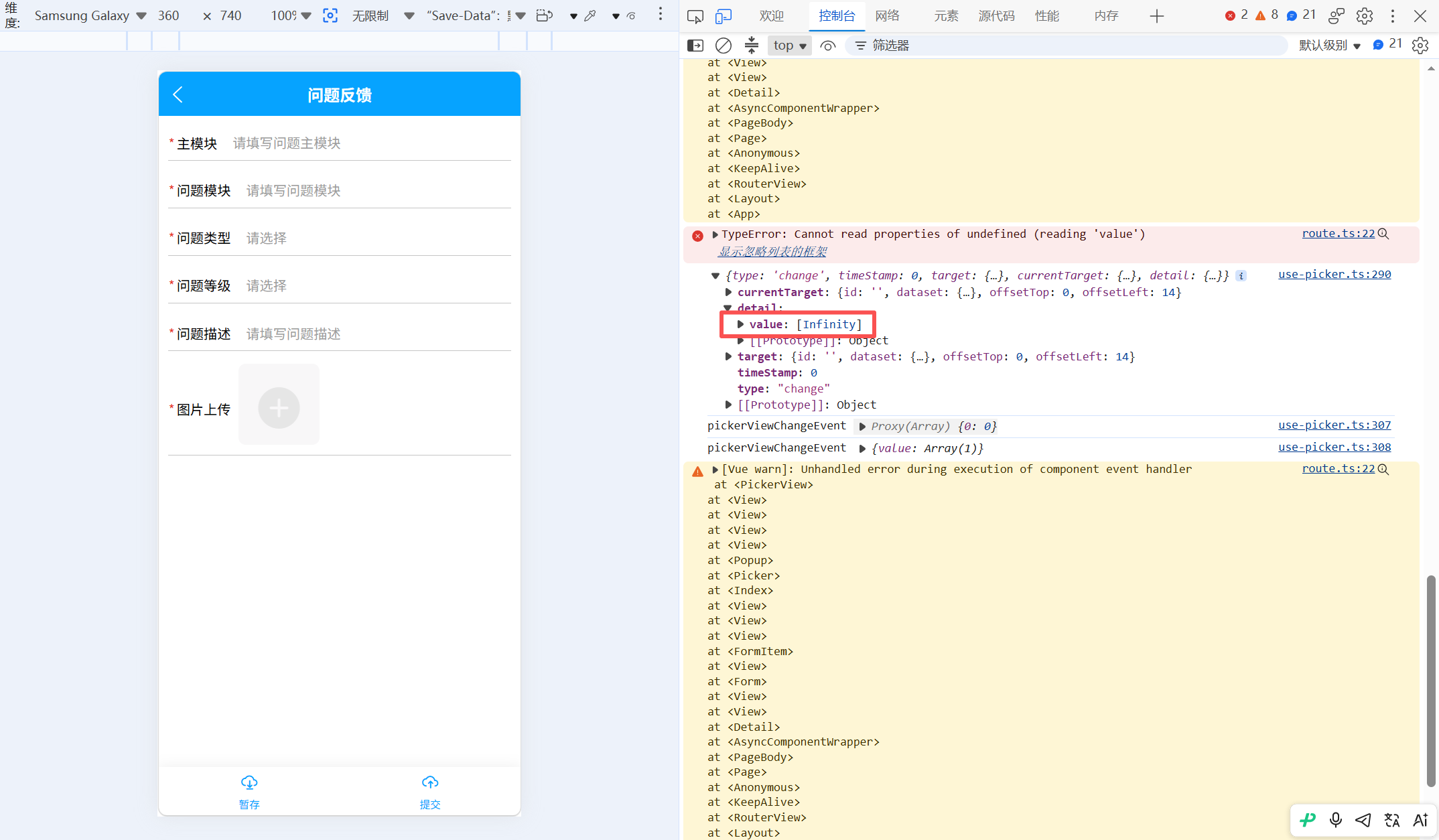Screen dimensions: 1439x840
Task: Toggle device emulation icon
Action: click(724, 16)
